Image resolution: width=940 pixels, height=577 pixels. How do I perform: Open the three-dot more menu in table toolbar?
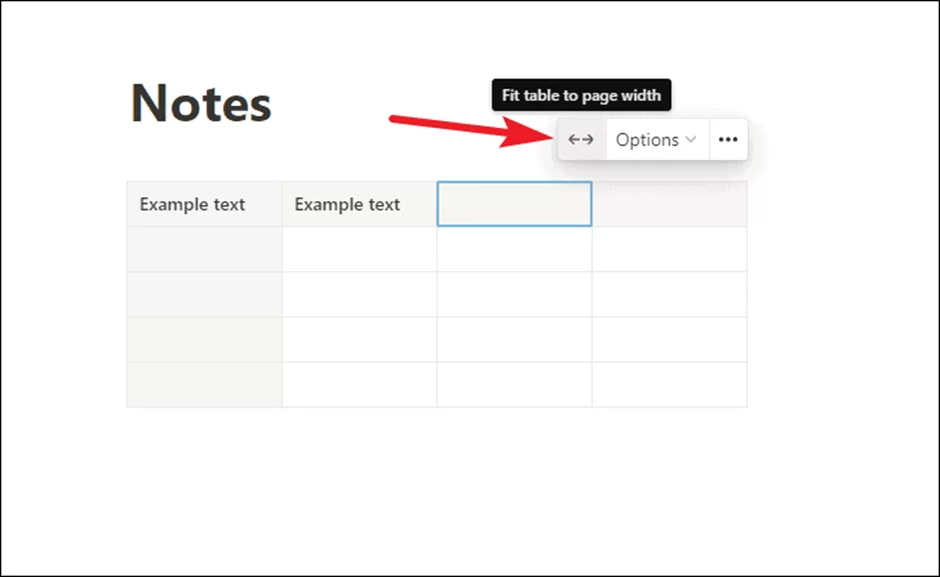(x=728, y=140)
